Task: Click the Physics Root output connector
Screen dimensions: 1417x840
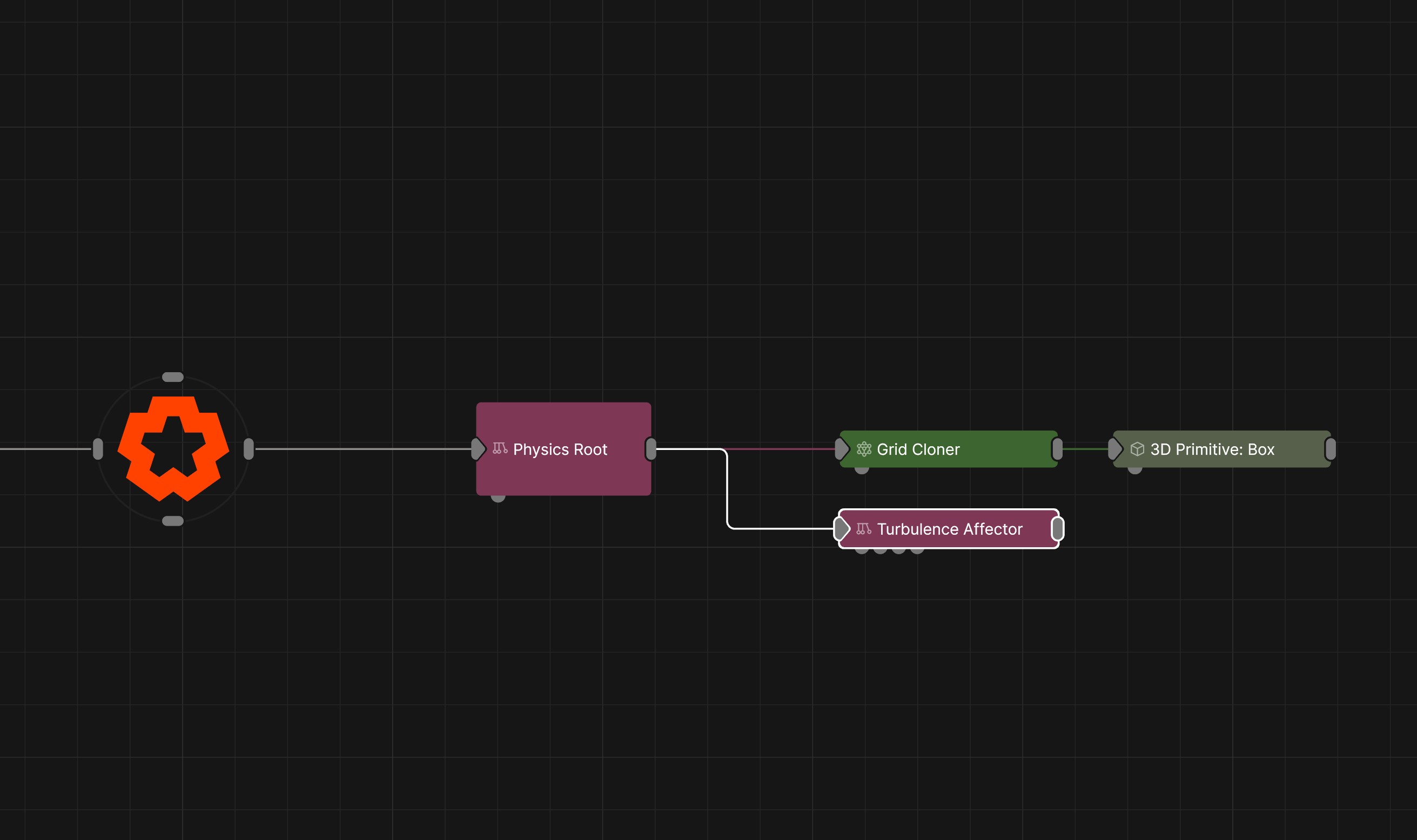Action: [651, 449]
